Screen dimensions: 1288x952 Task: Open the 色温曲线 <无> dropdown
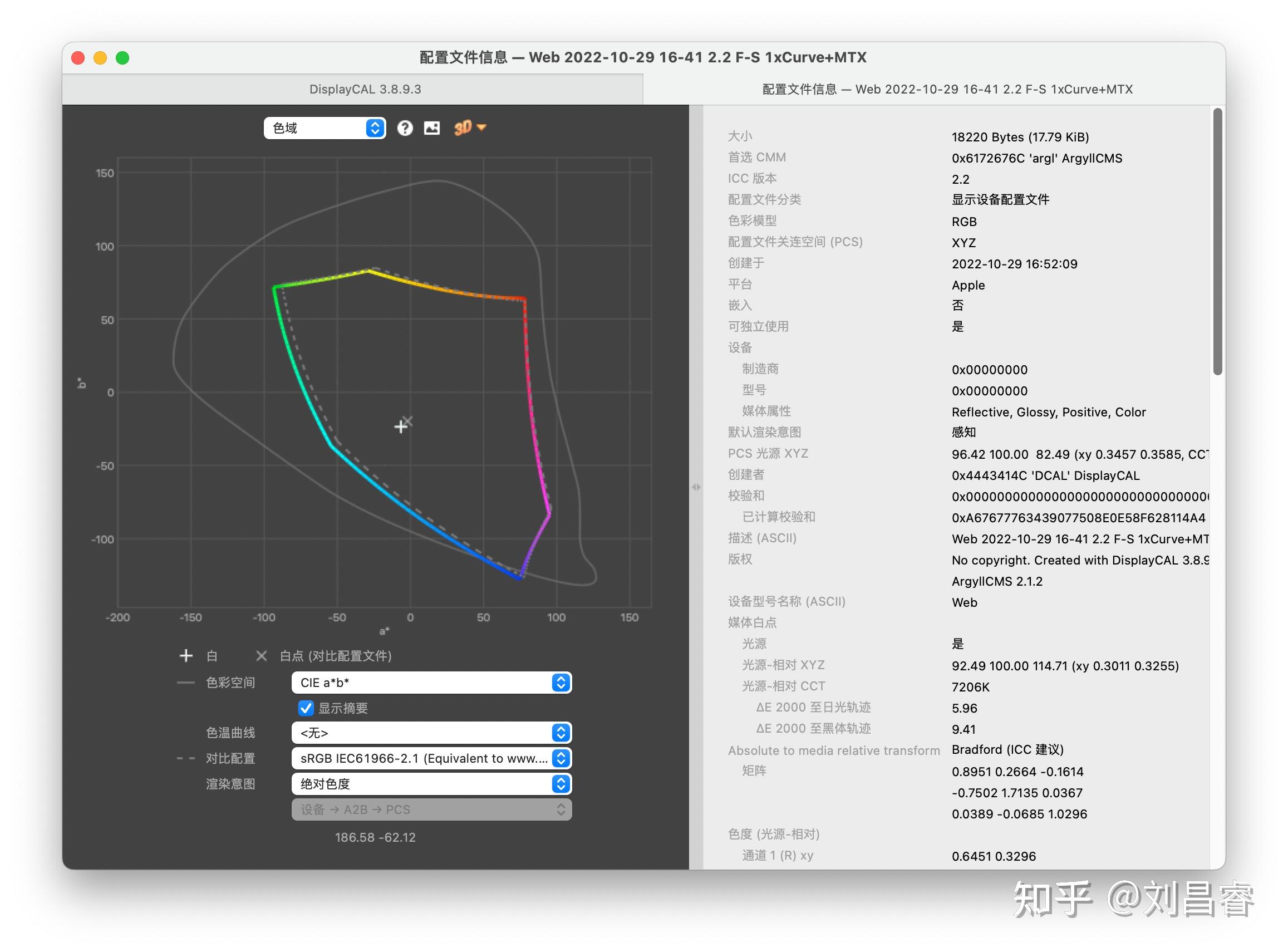[x=431, y=733]
